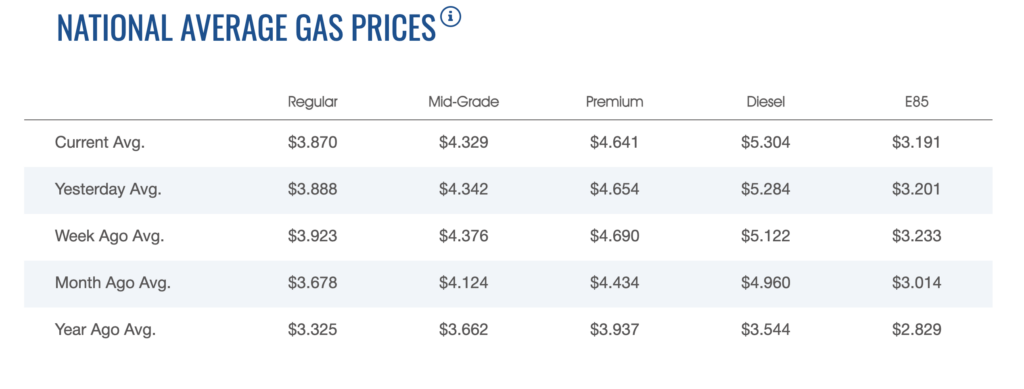Click current Diesel price $5.304

click(x=765, y=143)
